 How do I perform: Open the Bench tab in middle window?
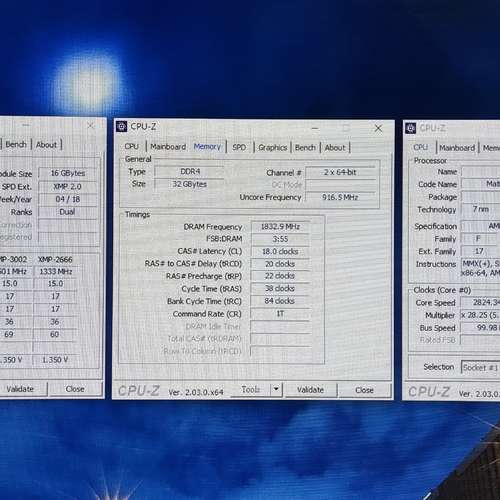[305, 148]
